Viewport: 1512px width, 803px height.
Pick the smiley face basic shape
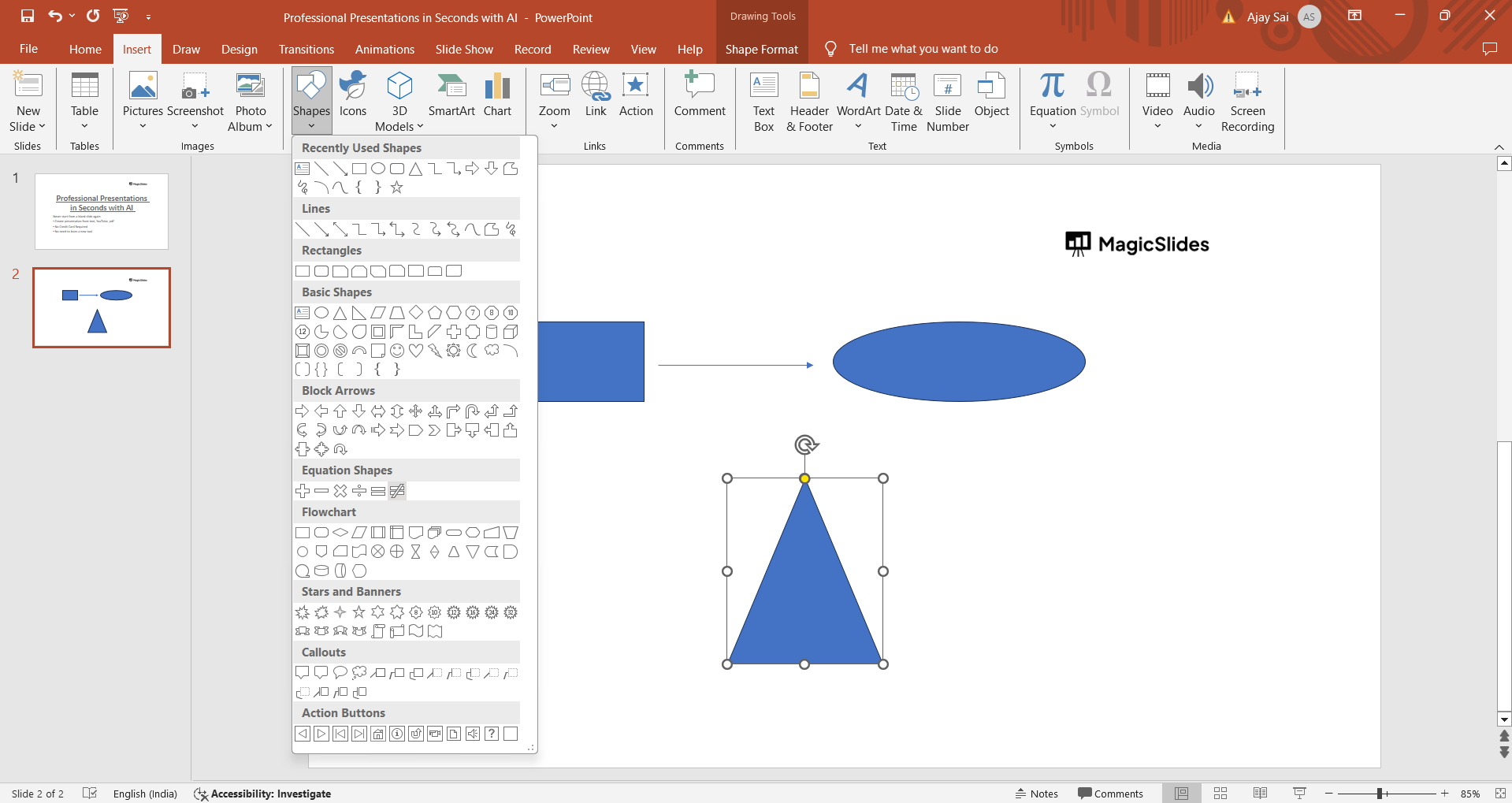(397, 351)
